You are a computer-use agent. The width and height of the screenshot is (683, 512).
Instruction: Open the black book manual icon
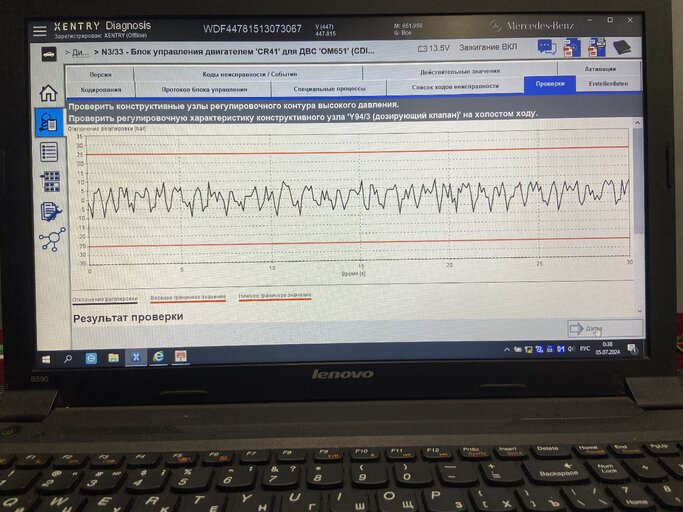(622, 47)
